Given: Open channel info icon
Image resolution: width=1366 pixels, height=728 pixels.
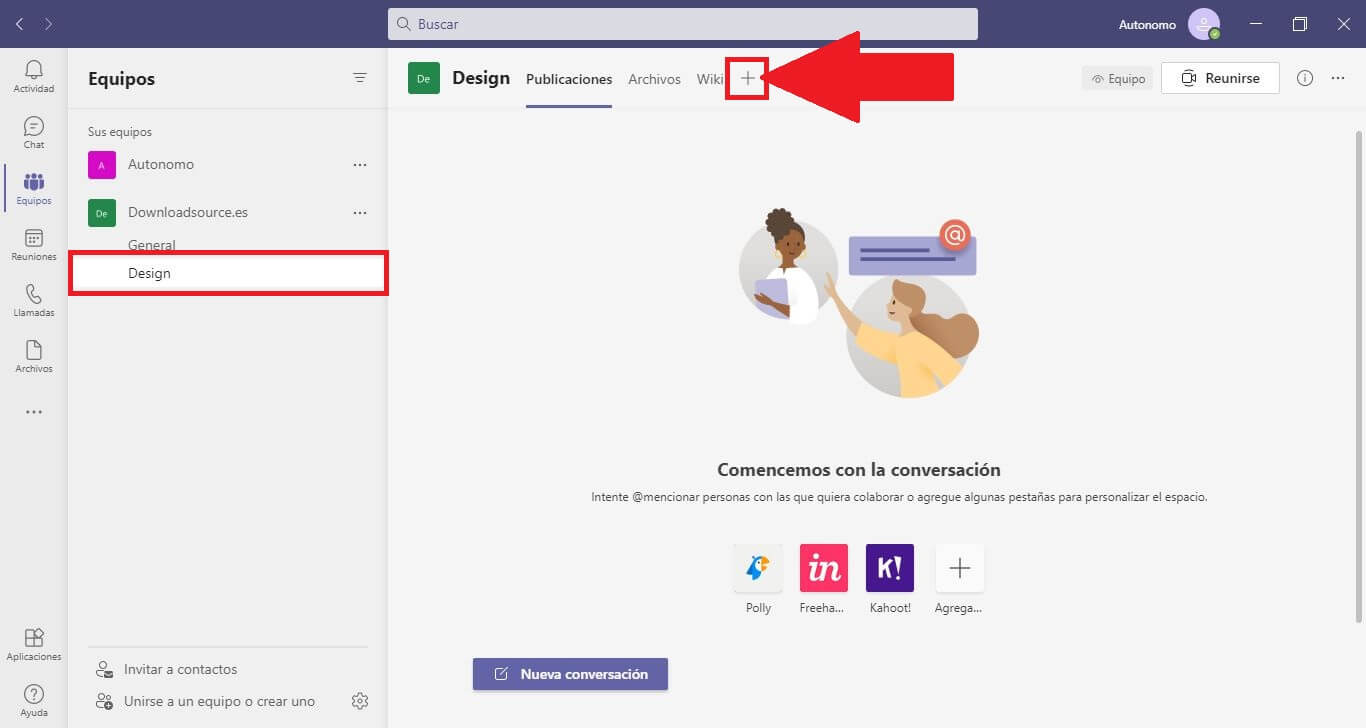Looking at the screenshot, I should (1305, 78).
